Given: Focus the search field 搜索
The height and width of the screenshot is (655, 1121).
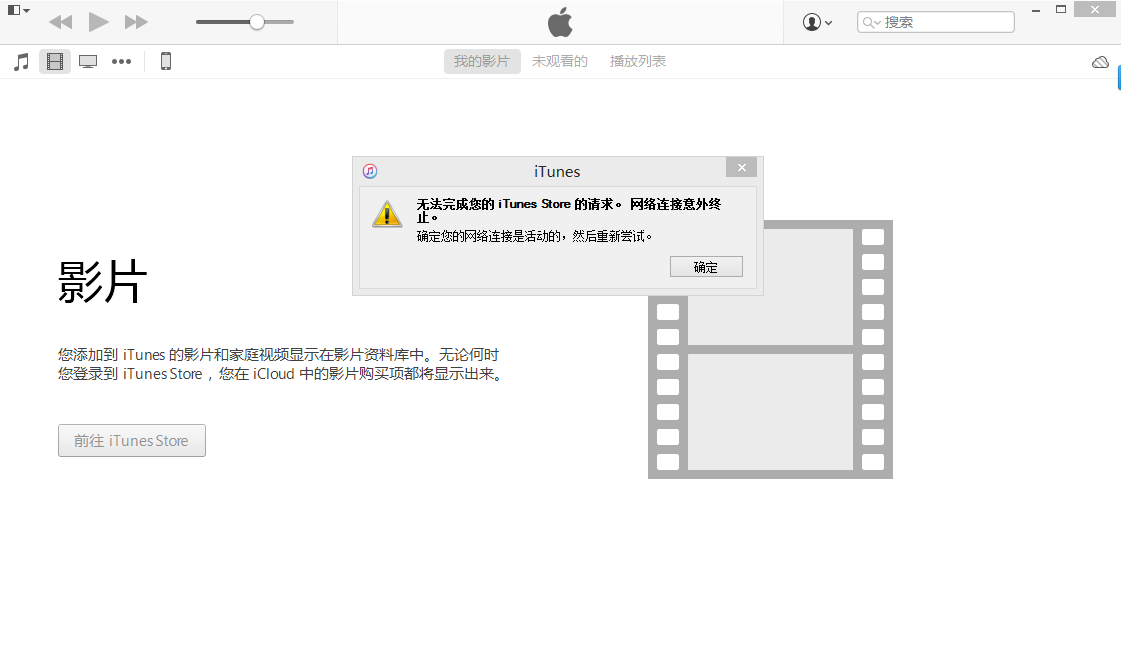Looking at the screenshot, I should [x=936, y=22].
